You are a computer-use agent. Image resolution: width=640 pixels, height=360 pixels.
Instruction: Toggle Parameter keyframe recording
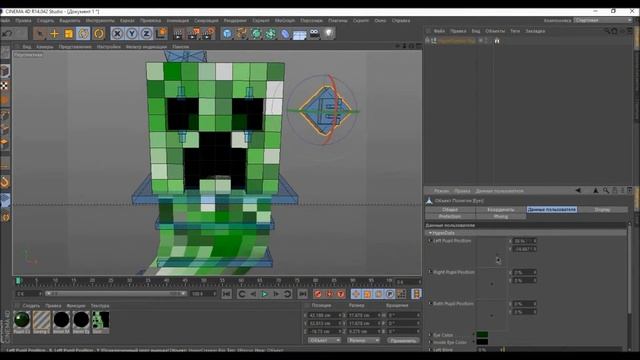[x=390, y=294]
